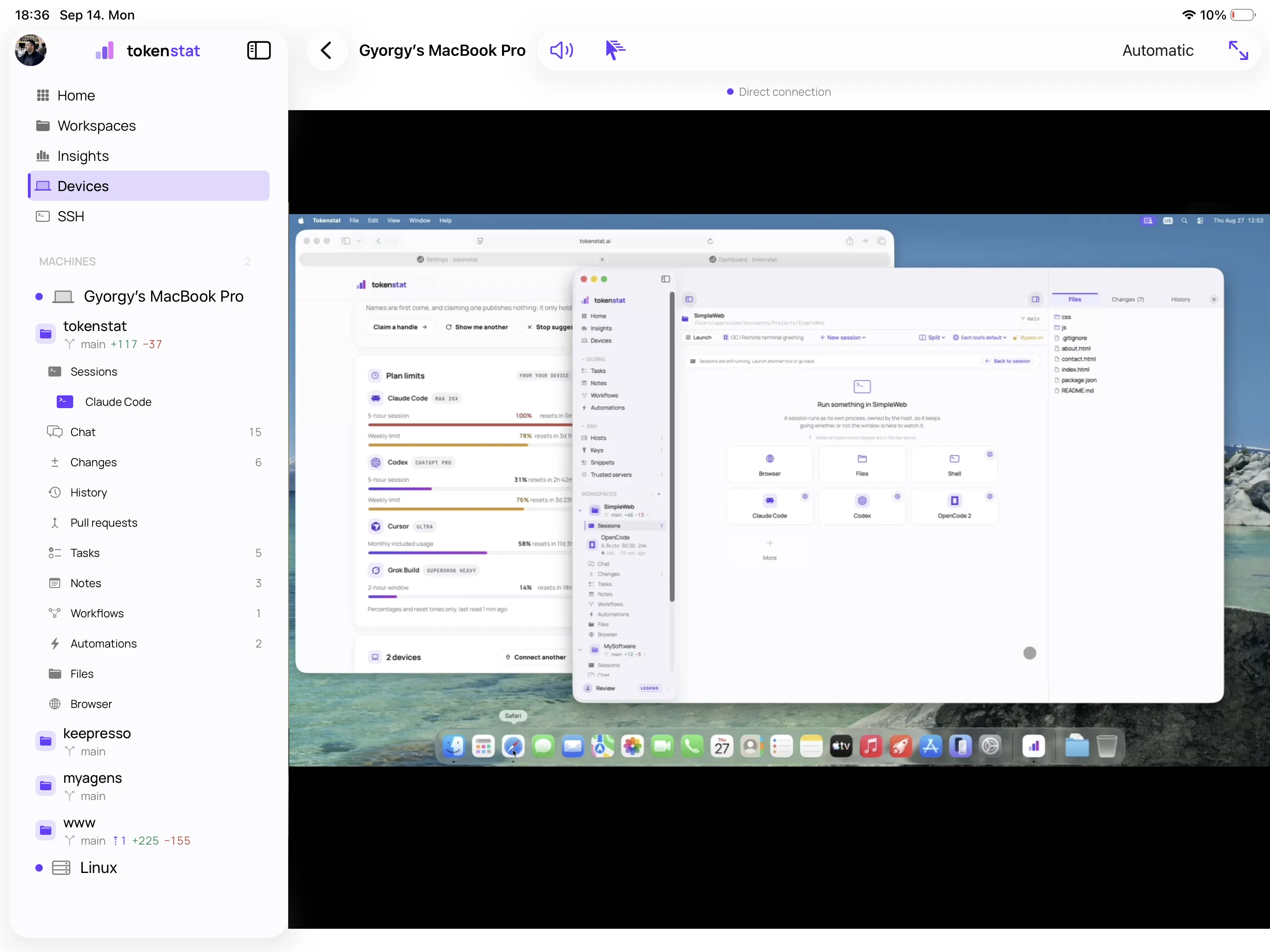1270x952 pixels.
Task: Toggle remote audio speaker icon
Action: pos(562,51)
